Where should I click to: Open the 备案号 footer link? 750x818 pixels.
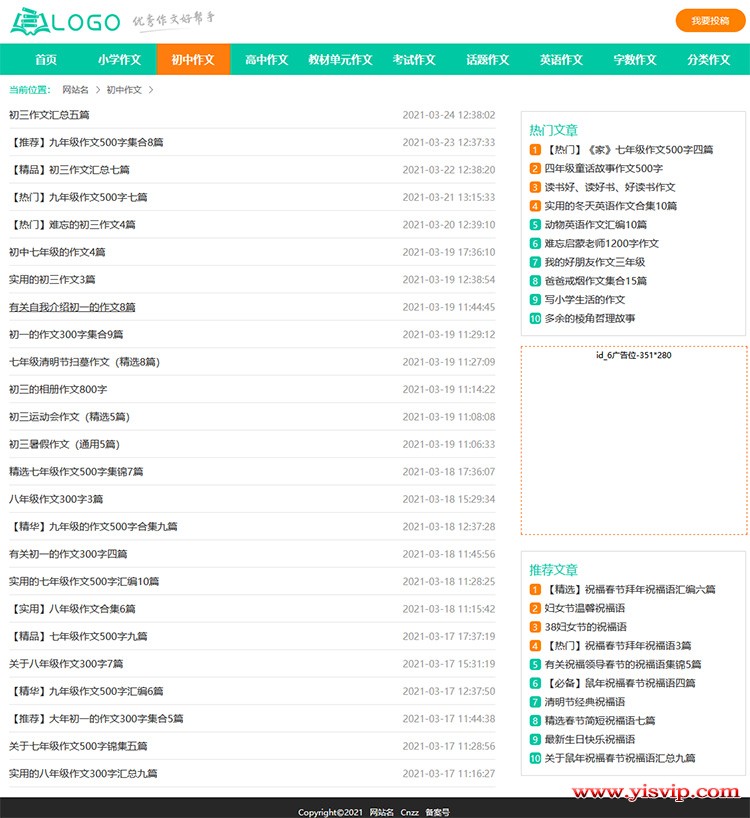click(x=437, y=812)
